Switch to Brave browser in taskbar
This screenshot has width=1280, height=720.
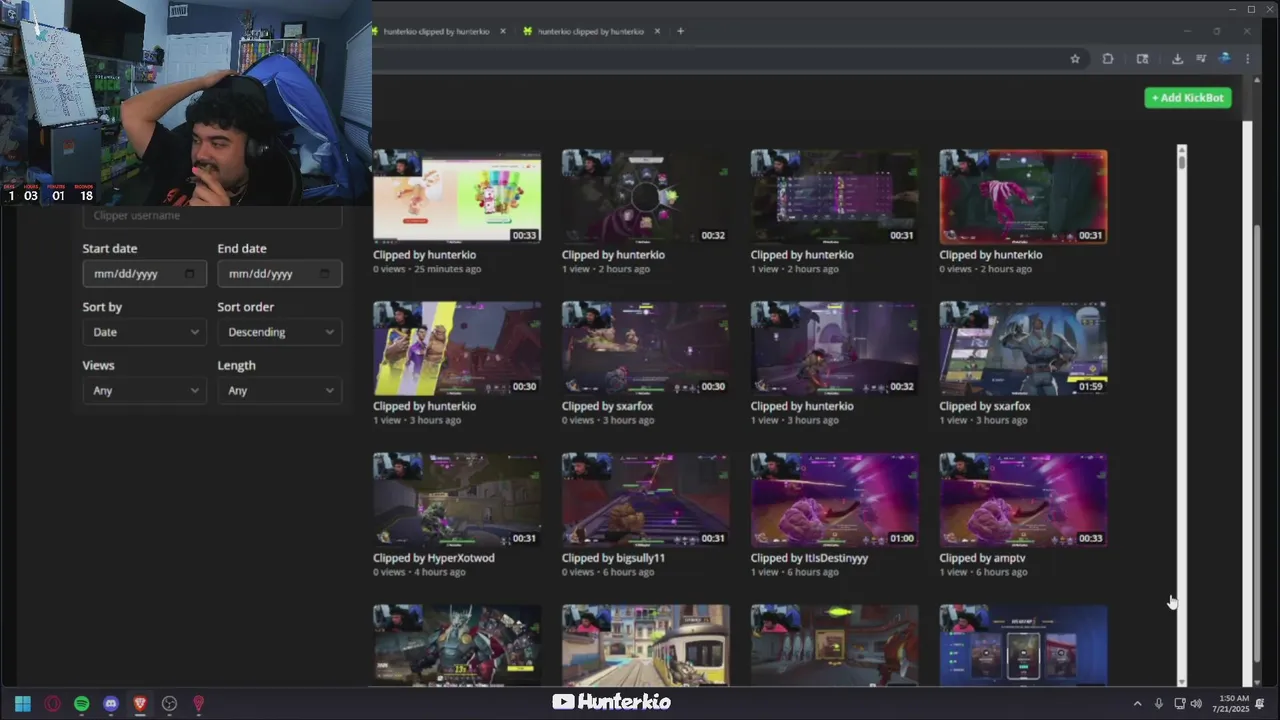pyautogui.click(x=140, y=704)
